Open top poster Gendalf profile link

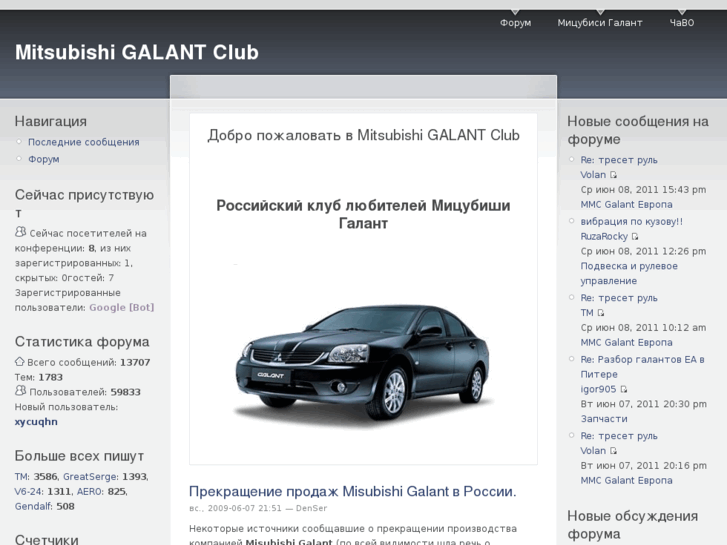(33, 507)
